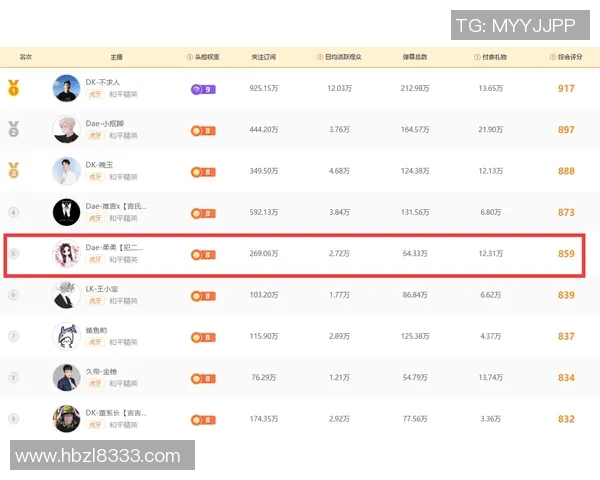The width and height of the screenshot is (600, 480).
Task: Click the silver second-place medal icon
Action: coord(13,129)
